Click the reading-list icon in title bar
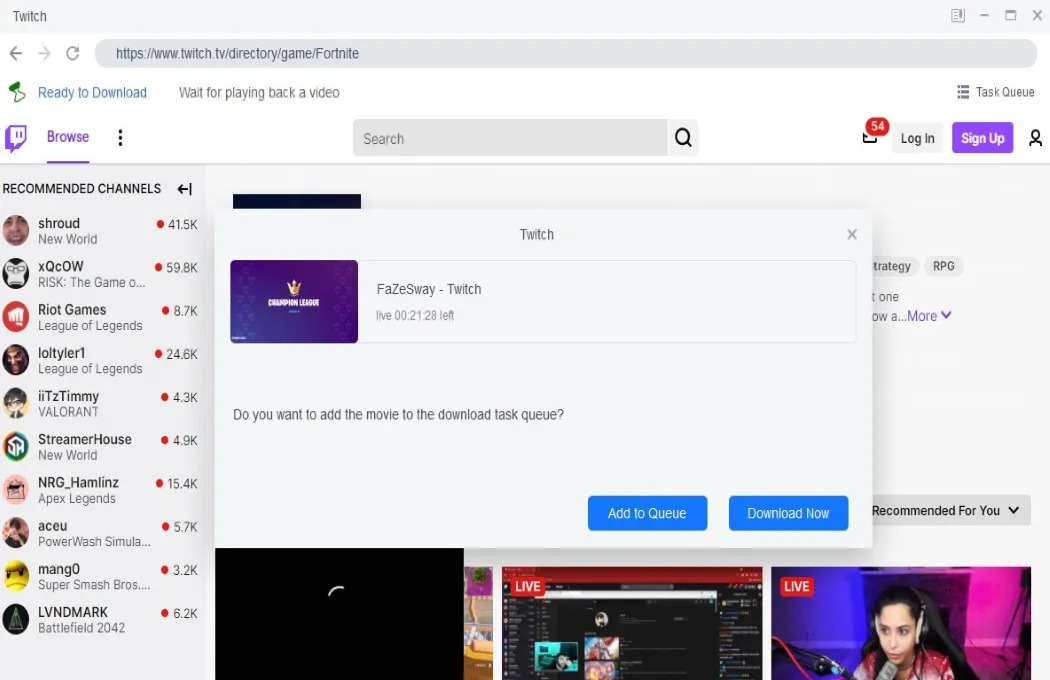The height and width of the screenshot is (680, 1050). [x=957, y=15]
